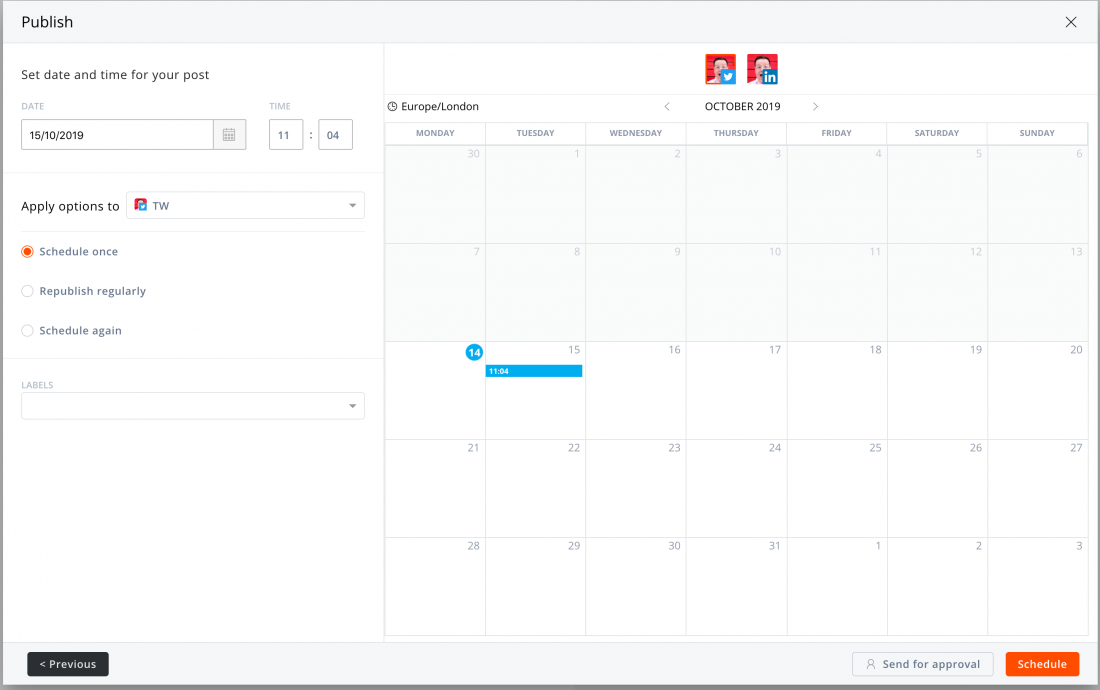
Task: Choose the Schedule again option
Action: 28,331
